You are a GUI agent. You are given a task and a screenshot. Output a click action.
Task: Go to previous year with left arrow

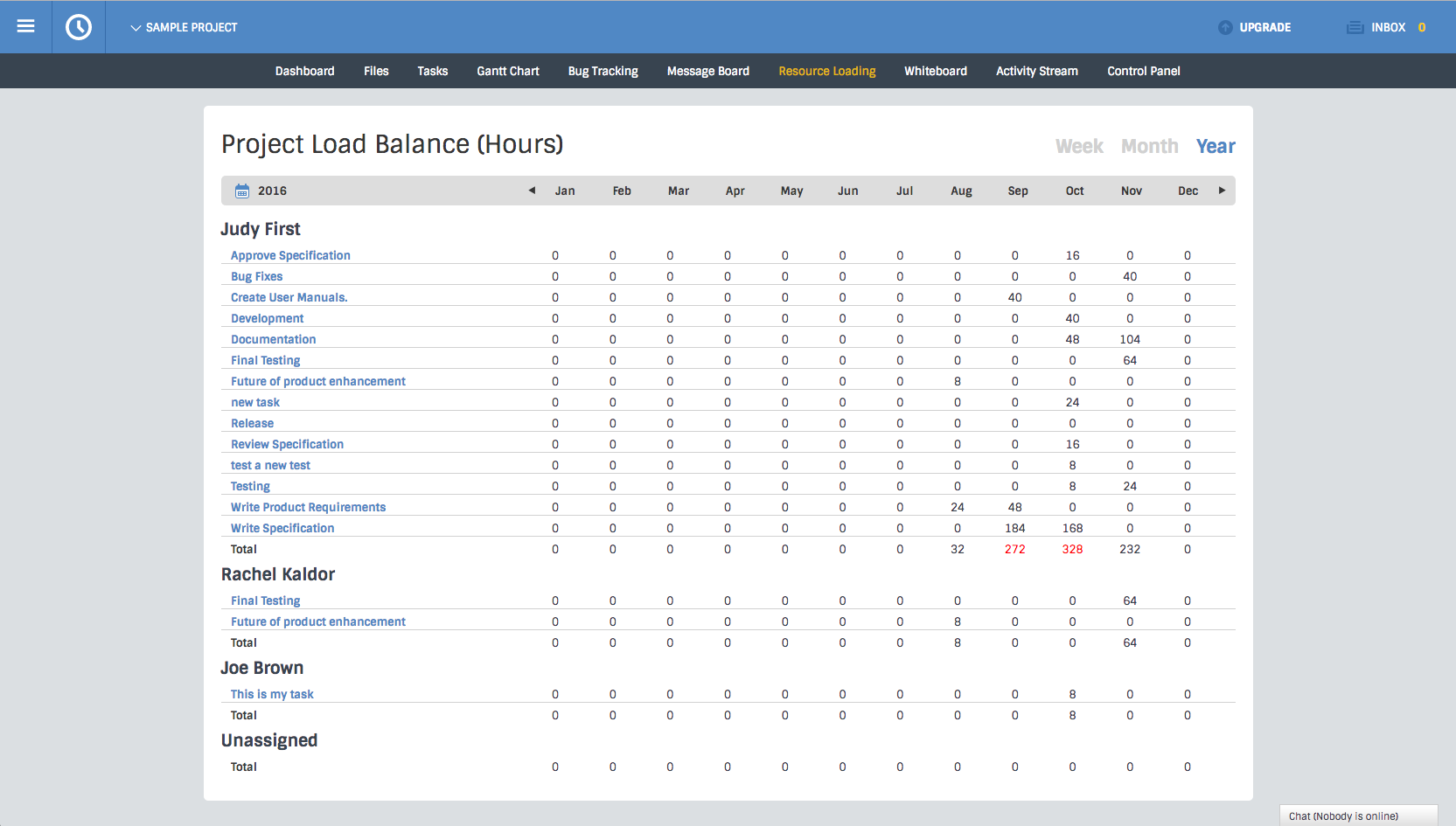coord(532,191)
